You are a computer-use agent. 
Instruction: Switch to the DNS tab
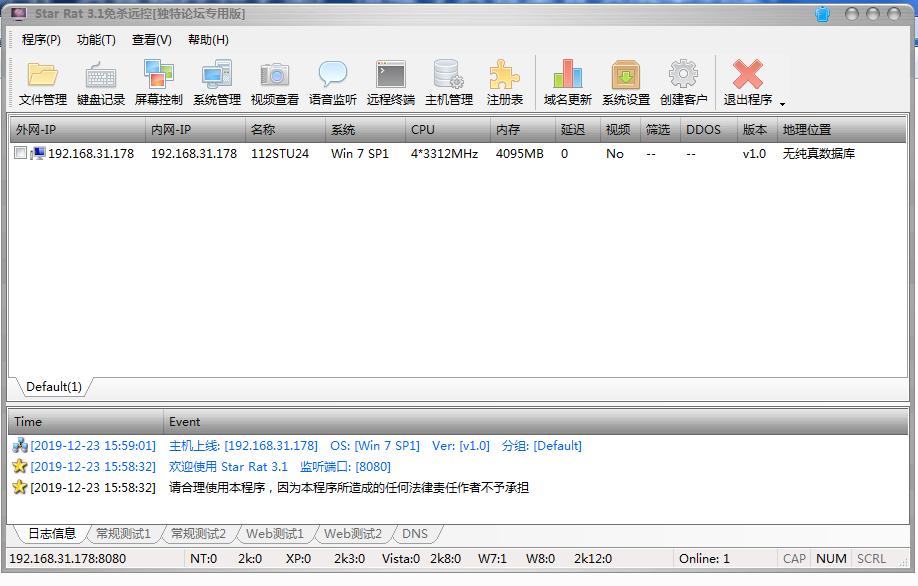(x=415, y=534)
